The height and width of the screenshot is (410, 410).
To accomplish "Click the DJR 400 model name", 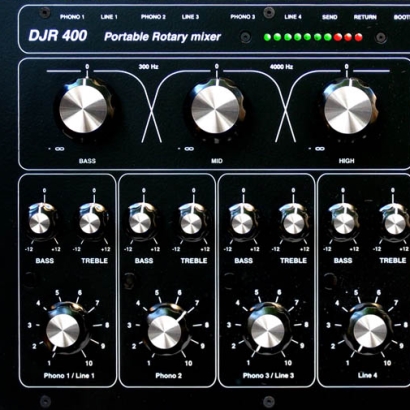I will (58, 36).
